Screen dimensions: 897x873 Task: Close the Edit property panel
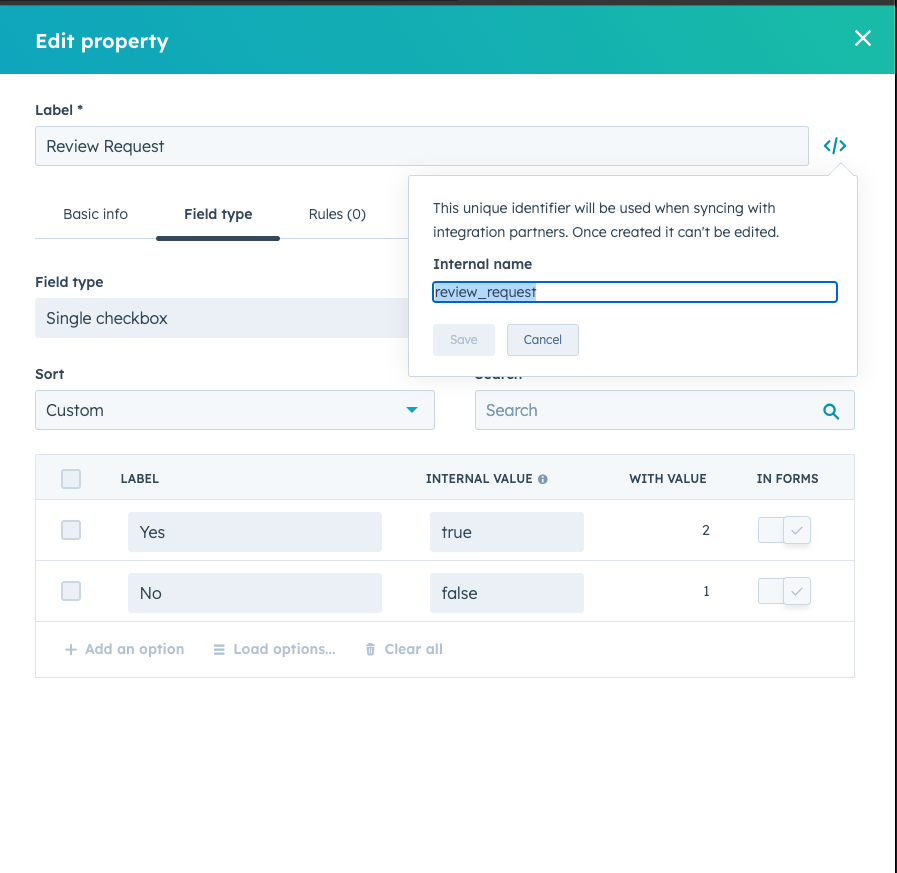point(862,39)
